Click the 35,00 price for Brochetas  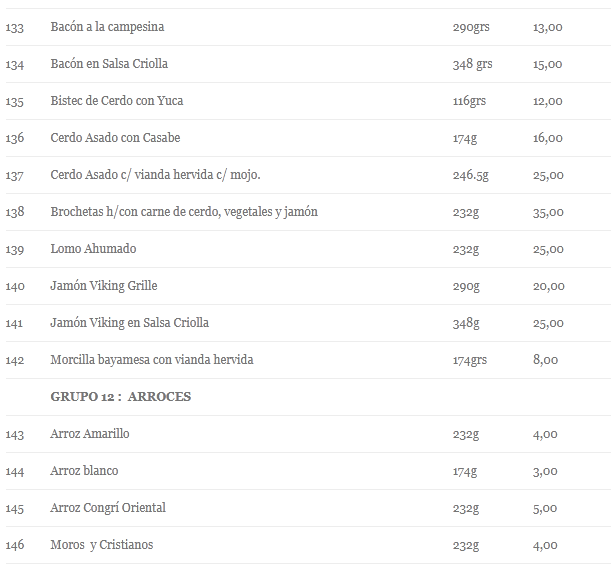click(x=548, y=213)
